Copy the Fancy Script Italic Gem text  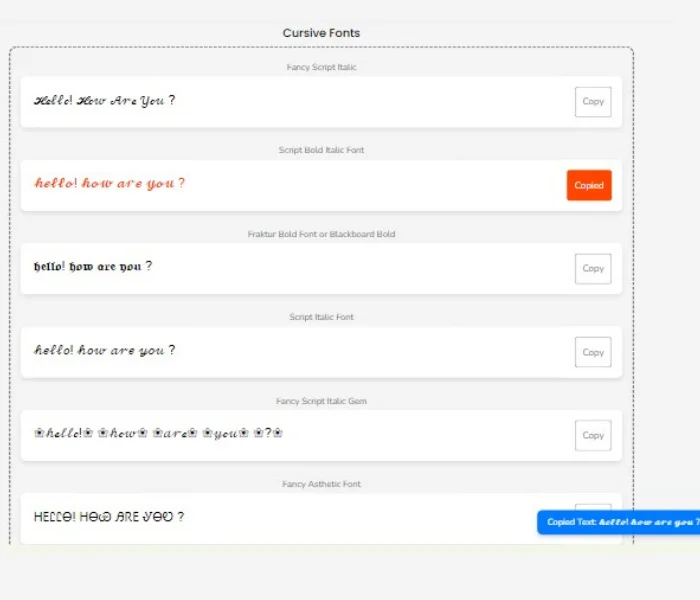pos(593,435)
